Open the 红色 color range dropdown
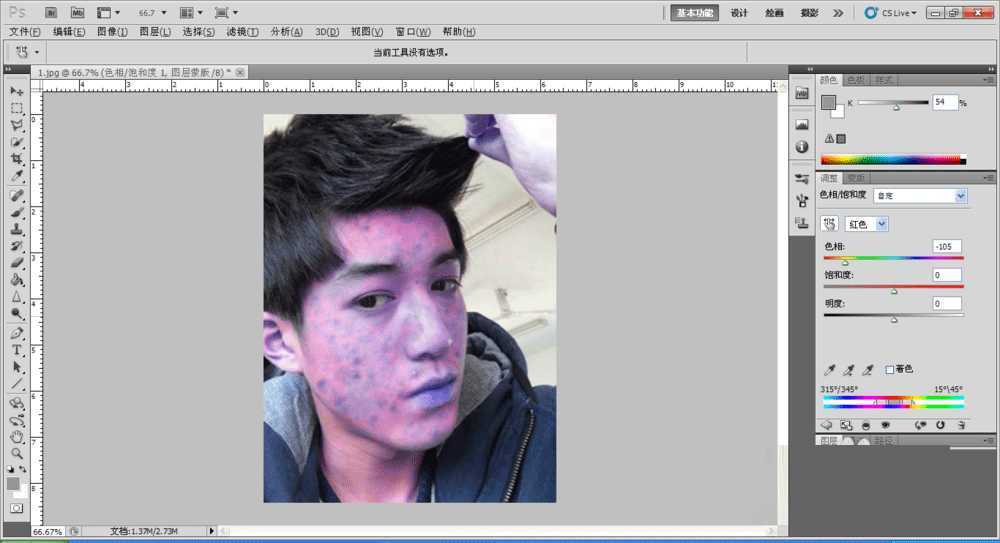 point(866,224)
